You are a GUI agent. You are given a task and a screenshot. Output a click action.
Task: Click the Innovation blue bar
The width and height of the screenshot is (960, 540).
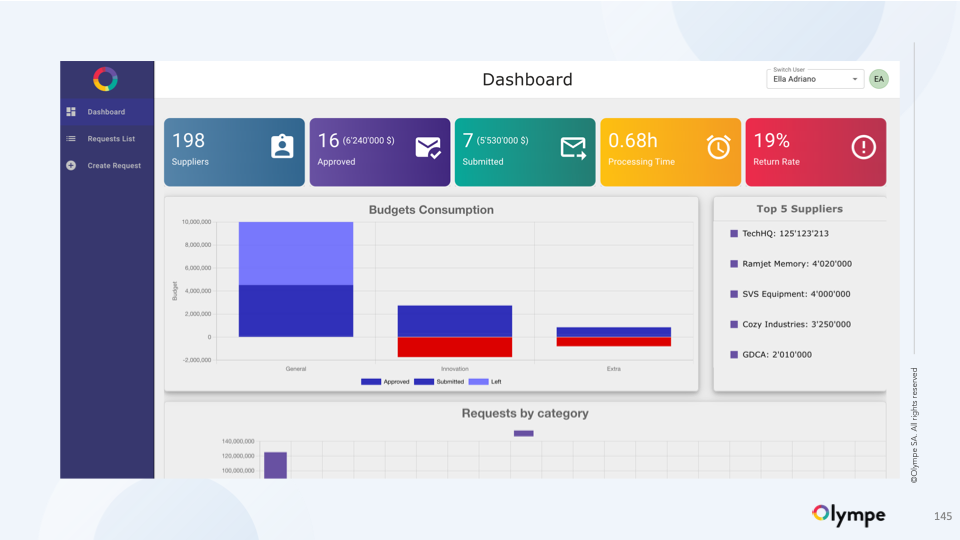click(x=455, y=321)
